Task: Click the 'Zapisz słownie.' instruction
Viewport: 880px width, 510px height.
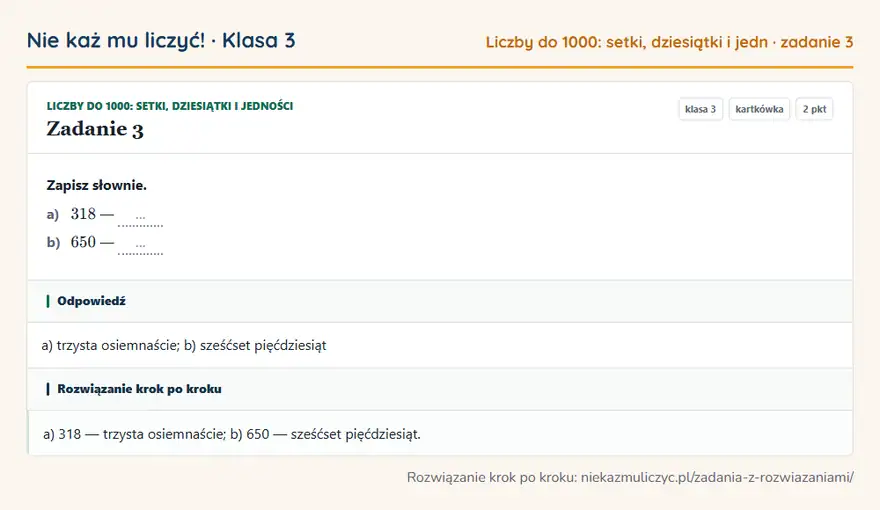Action: coord(97,185)
